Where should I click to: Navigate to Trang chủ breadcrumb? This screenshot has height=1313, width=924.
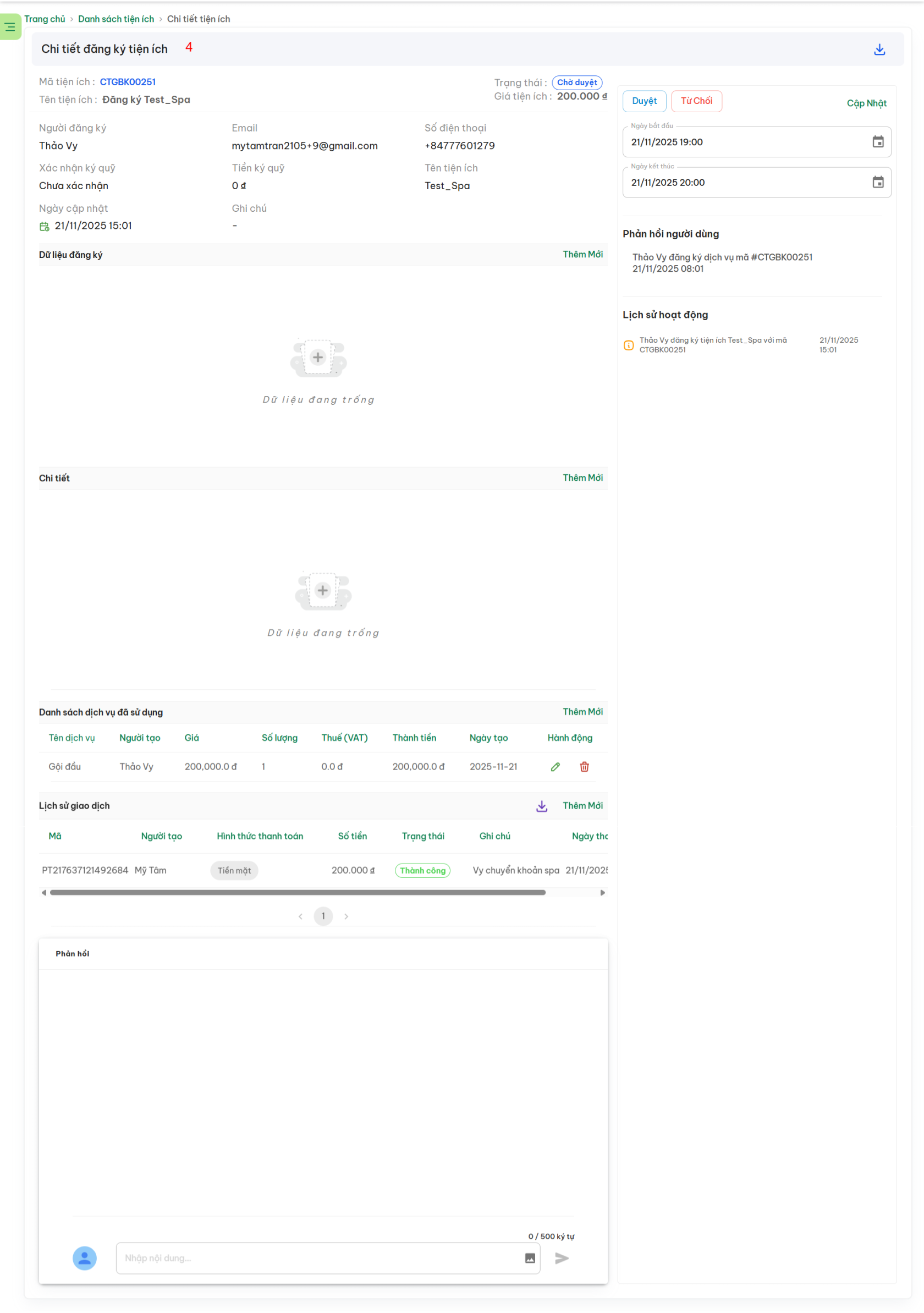45,19
